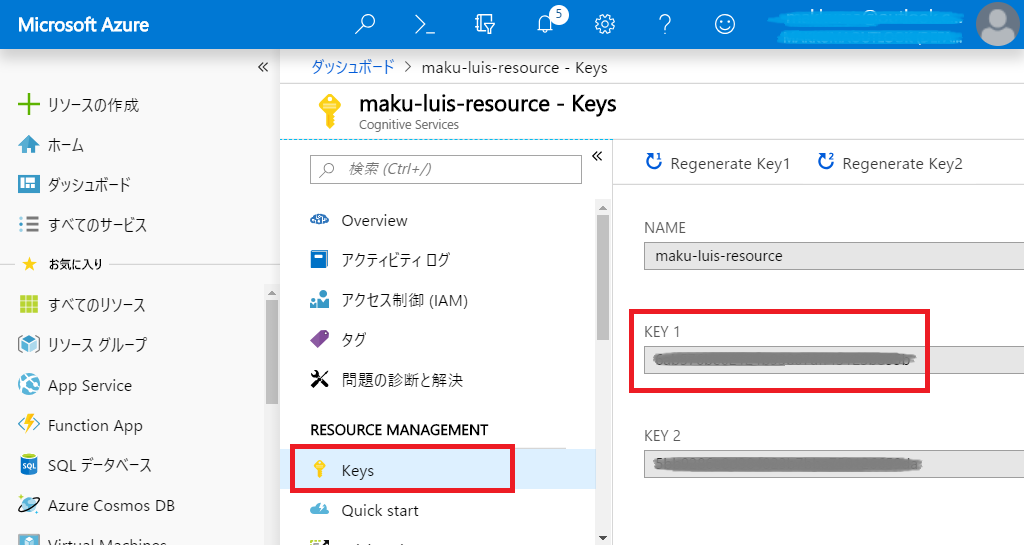
Task: Open the settings gear in header
Action: [605, 24]
